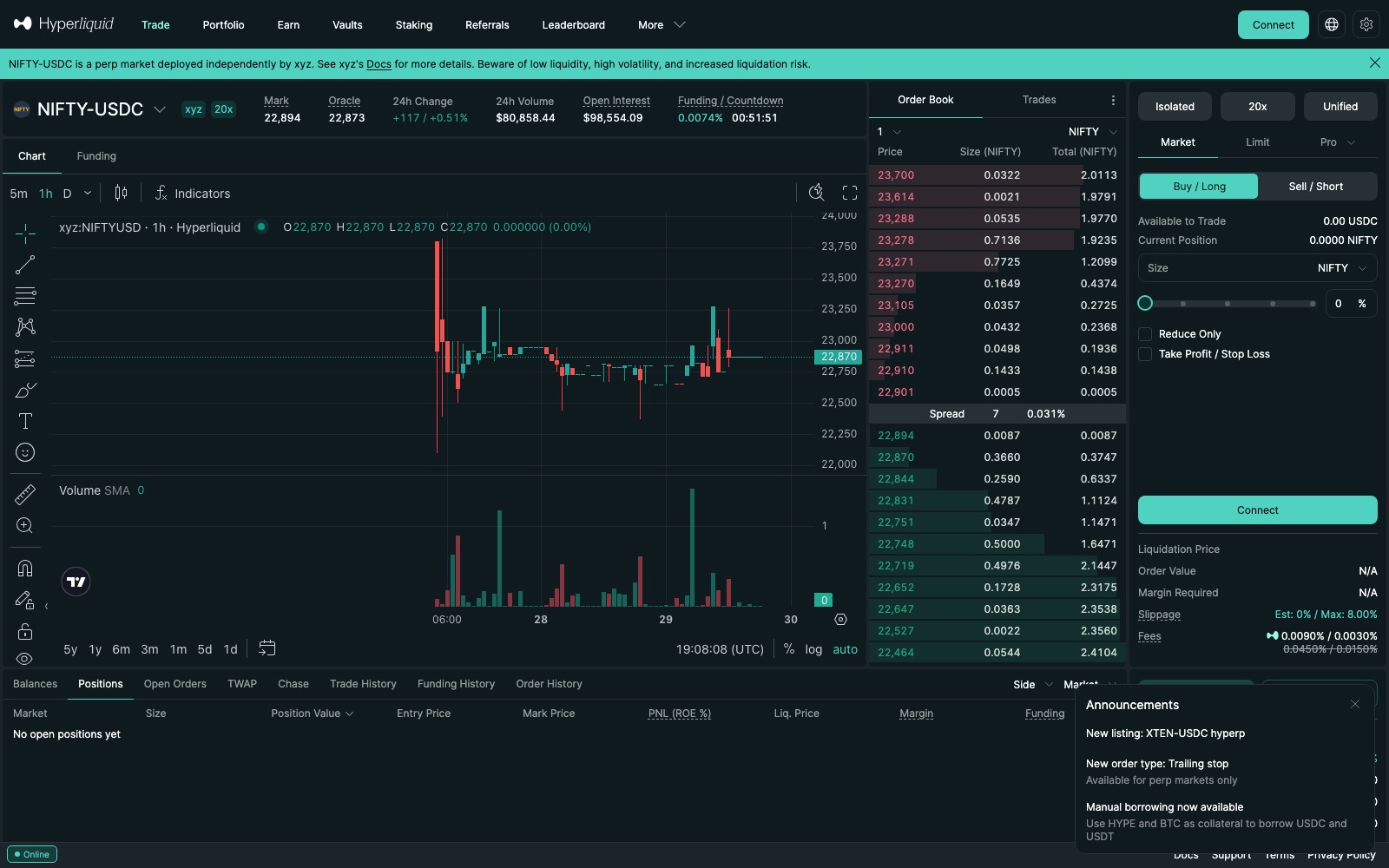Image resolution: width=1389 pixels, height=868 pixels.
Task: Open the candlestick chart type selector
Action: pos(121,193)
